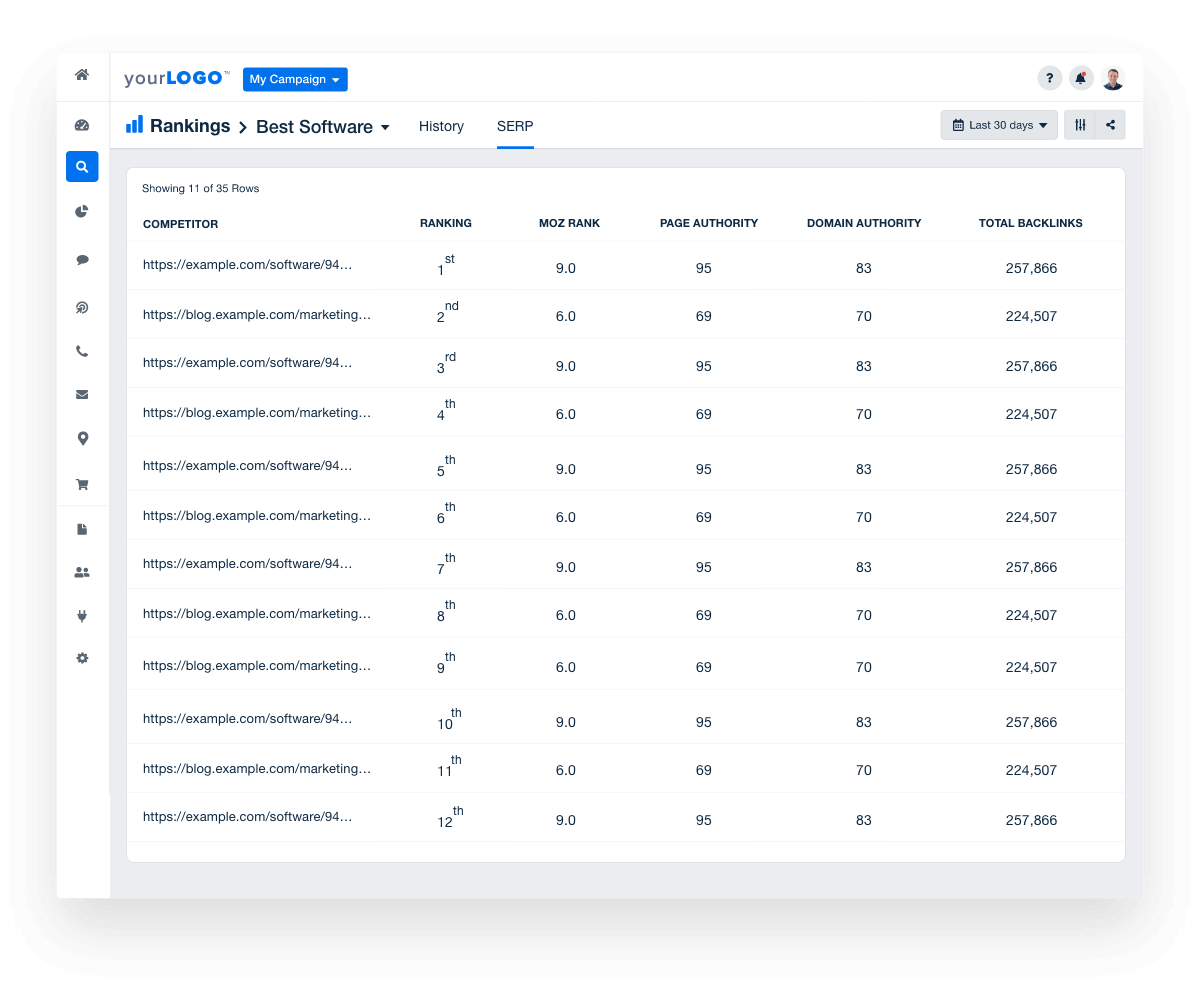Select the SERP tab

pos(515,126)
